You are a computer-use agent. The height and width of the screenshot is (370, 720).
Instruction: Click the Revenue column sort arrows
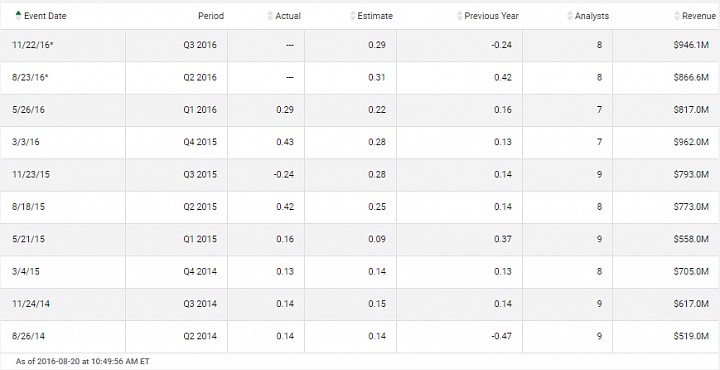pos(677,16)
